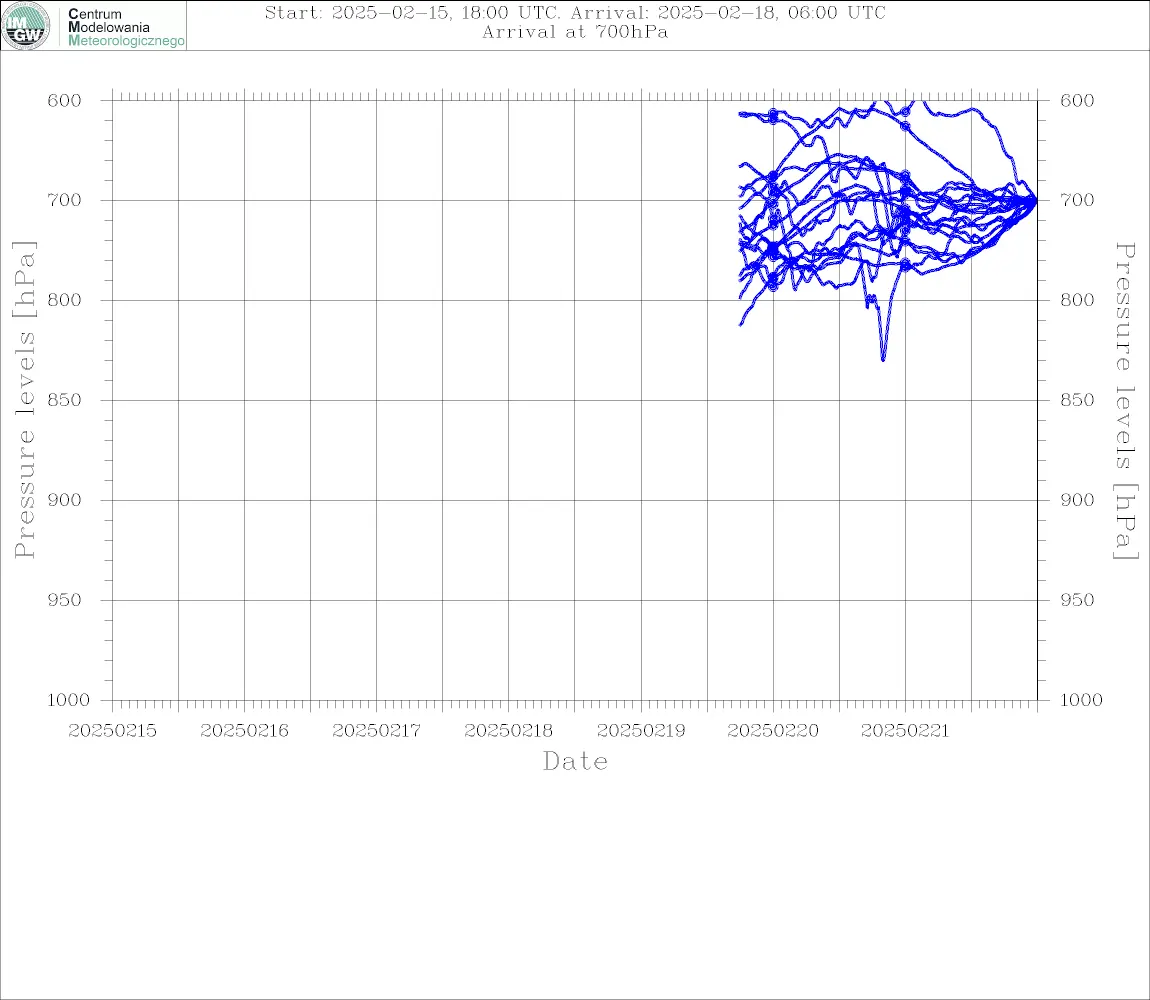Click the date label 20250216

pos(244,731)
